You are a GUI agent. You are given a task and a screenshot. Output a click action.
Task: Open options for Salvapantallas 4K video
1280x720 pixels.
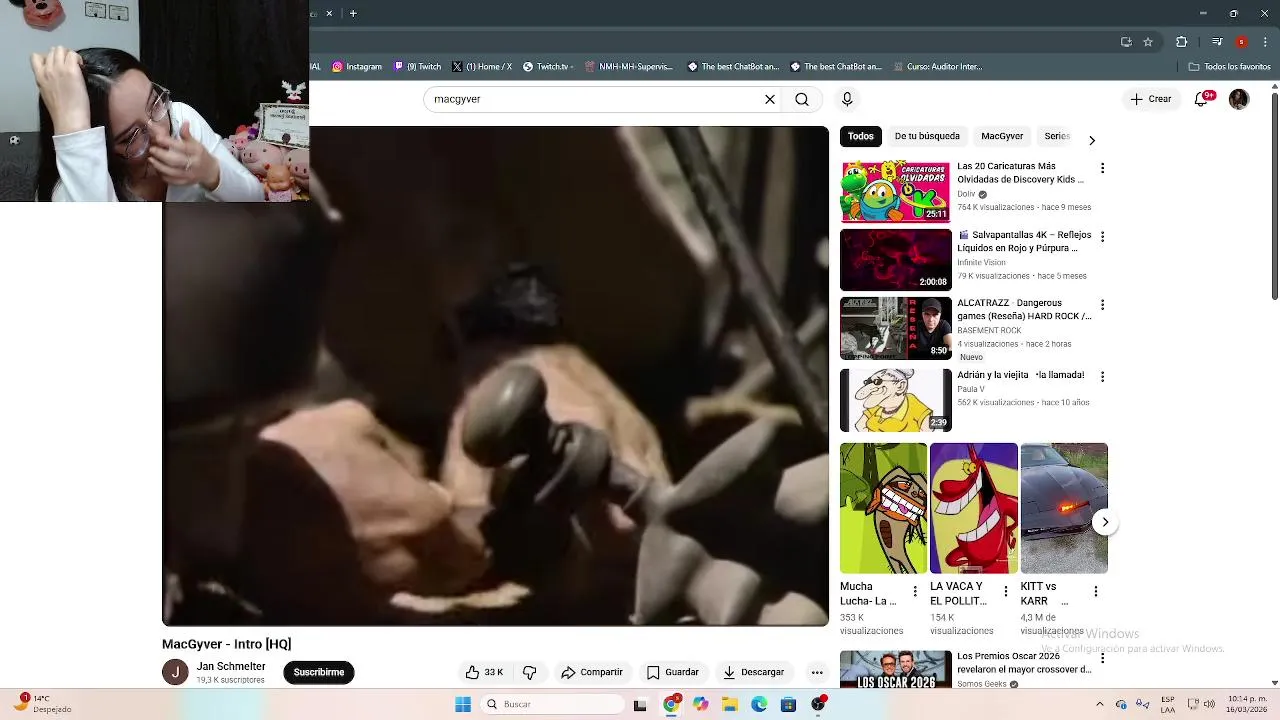point(1102,237)
